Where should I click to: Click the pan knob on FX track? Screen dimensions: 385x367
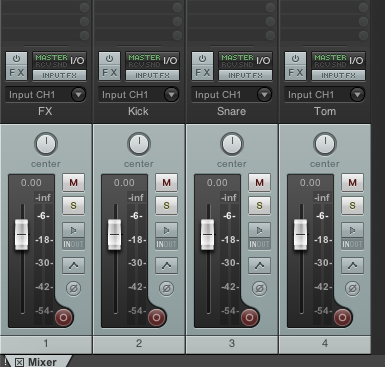point(46,144)
